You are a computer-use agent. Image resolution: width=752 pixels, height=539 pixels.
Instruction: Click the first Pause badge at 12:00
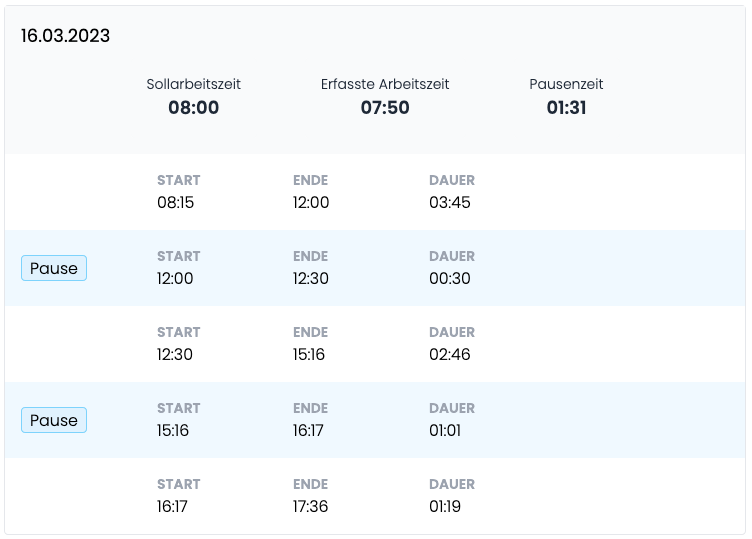[54, 268]
